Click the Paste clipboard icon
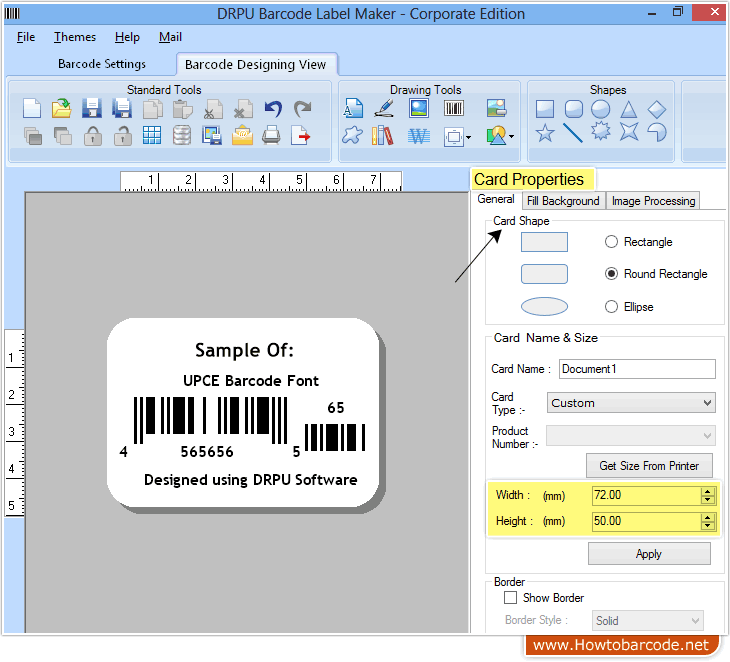 pos(182,109)
